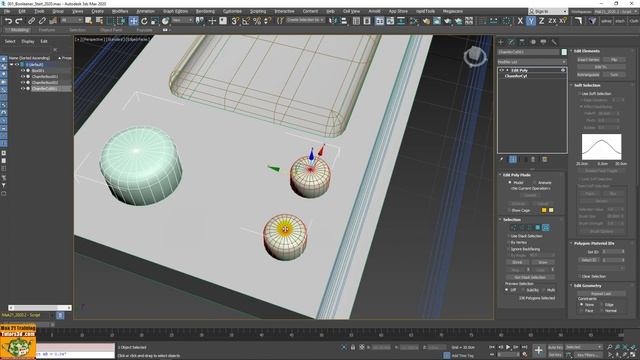This screenshot has width=640, height=360.
Task: Open the Utilities command panel wrench tab
Action: (554, 42)
